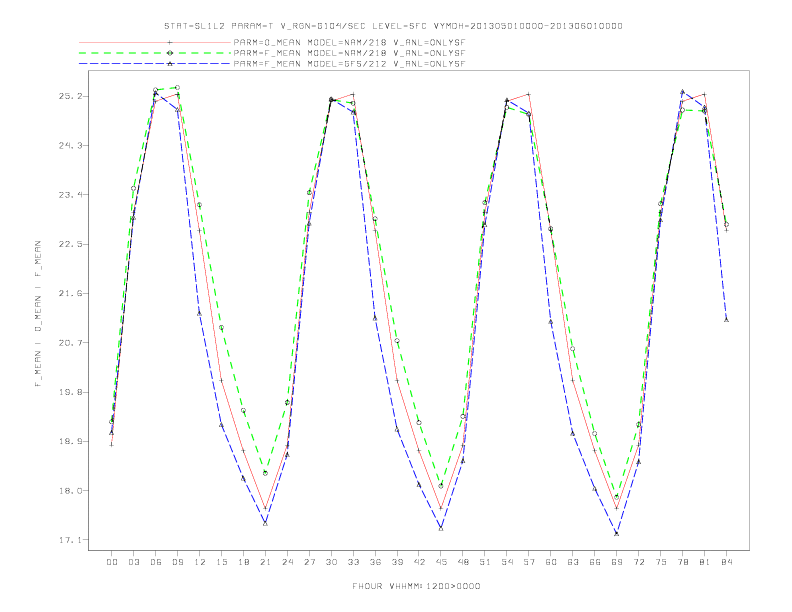Click the 45 forecast hour label
Screen dimensions: 792x612
pyautogui.click(x=441, y=562)
